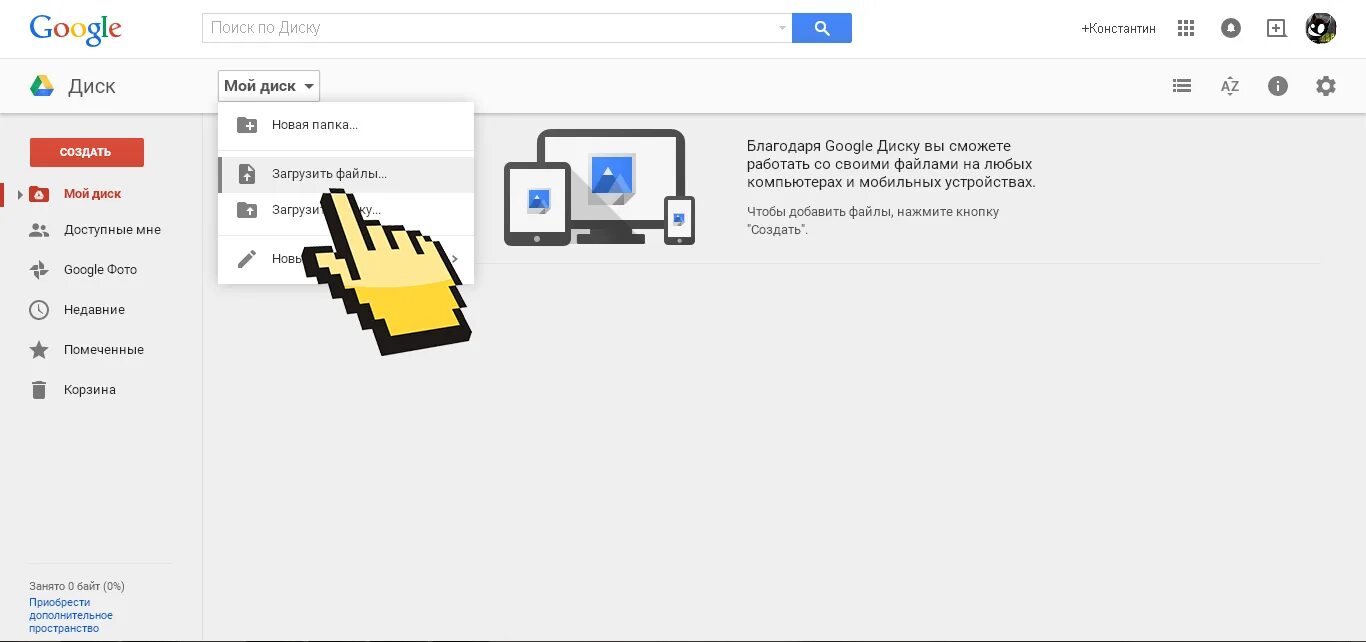The image size is (1366, 642).
Task: Open the settings gear icon
Action: pos(1326,86)
